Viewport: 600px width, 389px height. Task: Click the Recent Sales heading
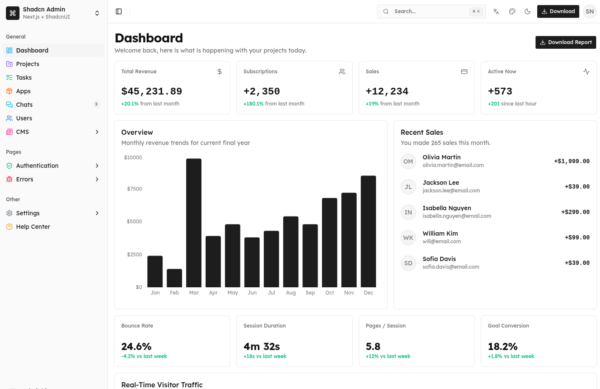tap(422, 132)
